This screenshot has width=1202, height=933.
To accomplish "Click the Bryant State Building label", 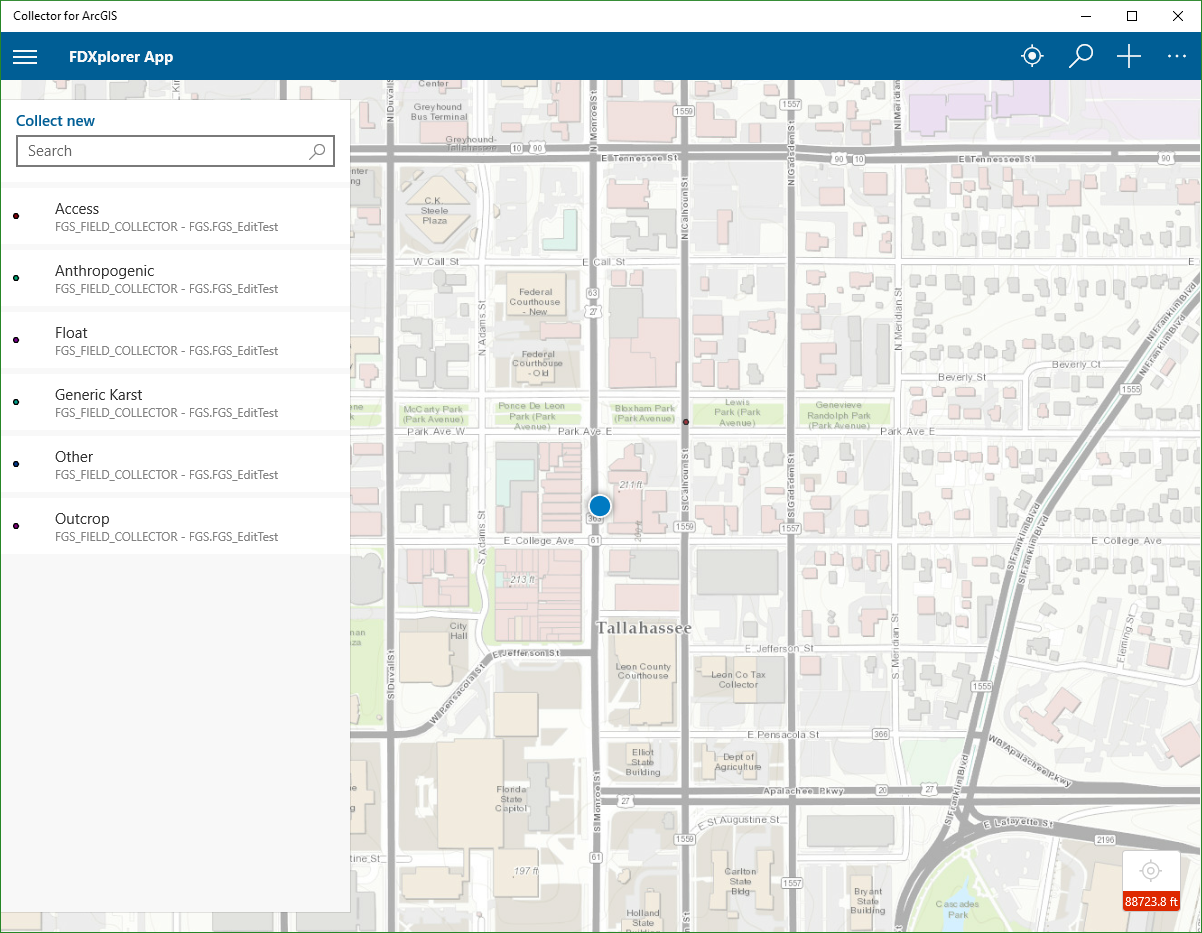I will pos(867,900).
